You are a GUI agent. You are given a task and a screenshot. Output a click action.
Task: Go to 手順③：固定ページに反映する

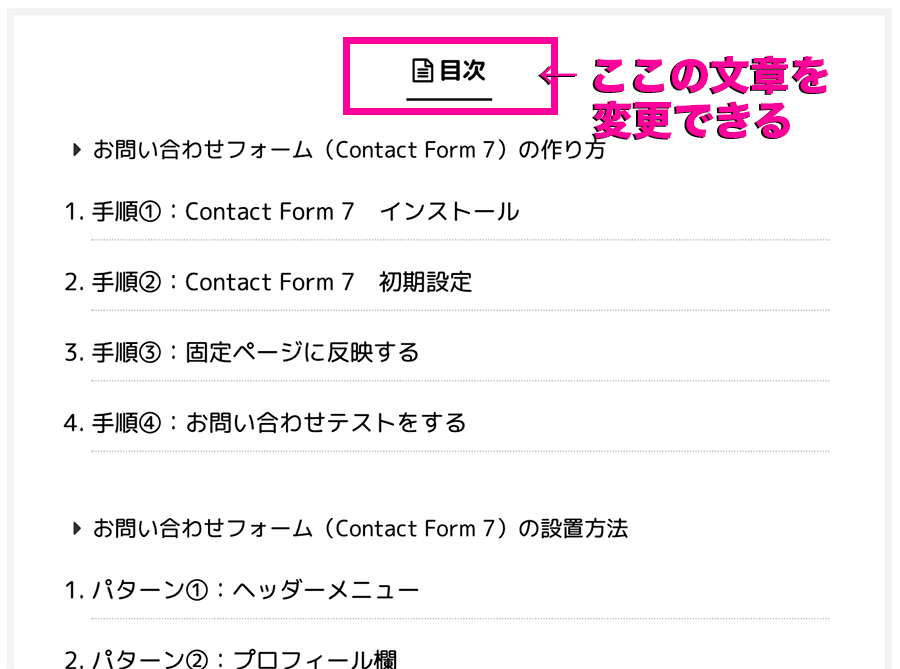[x=255, y=353]
